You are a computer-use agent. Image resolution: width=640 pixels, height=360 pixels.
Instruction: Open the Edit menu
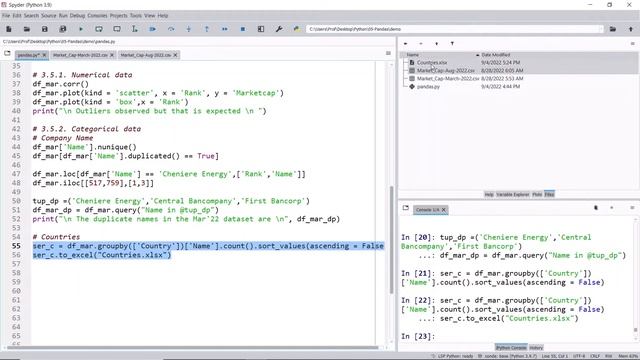(17, 16)
